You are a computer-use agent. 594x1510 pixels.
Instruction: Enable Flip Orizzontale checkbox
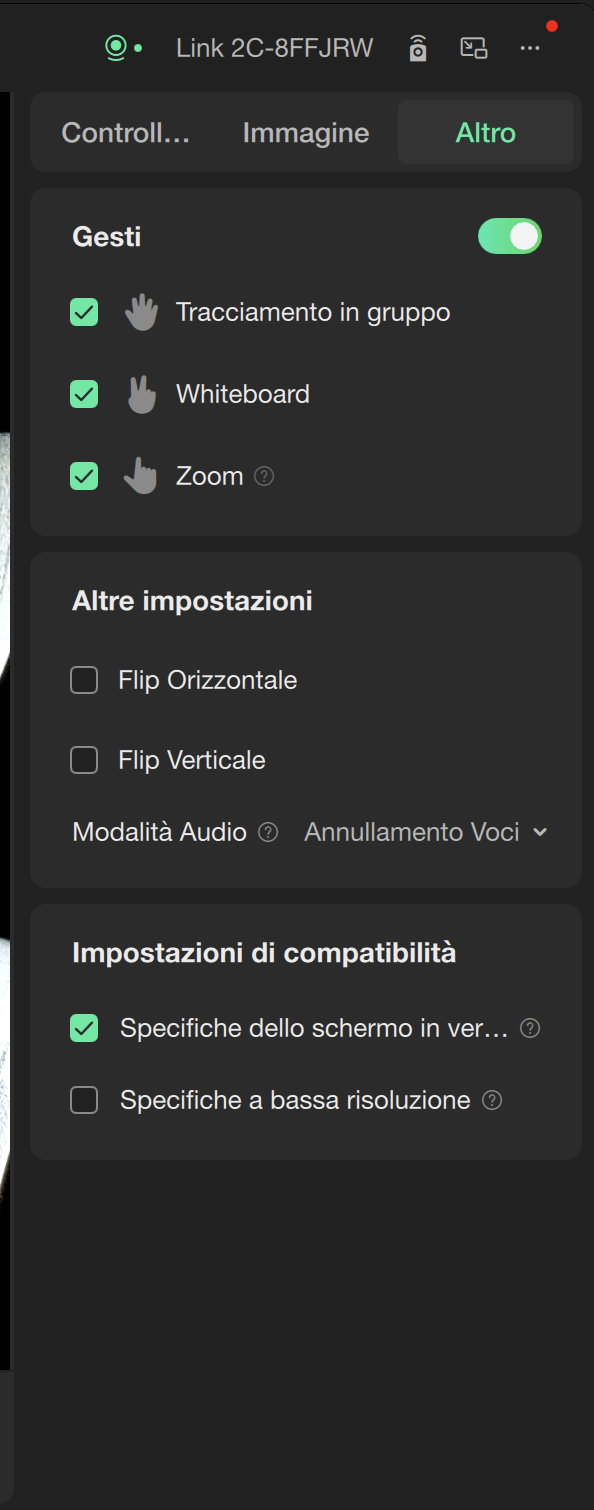pos(84,681)
